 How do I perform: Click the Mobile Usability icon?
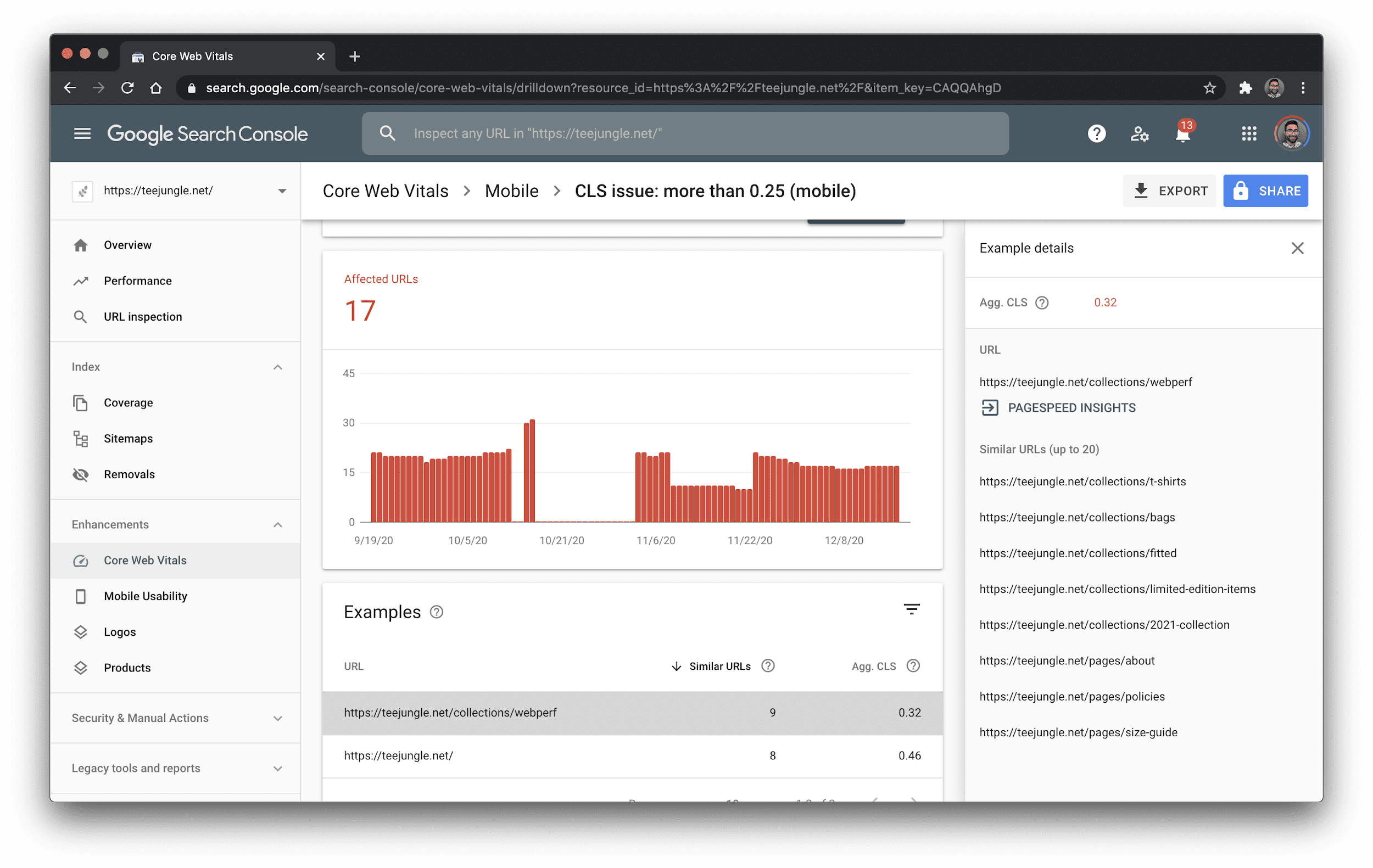click(x=80, y=596)
